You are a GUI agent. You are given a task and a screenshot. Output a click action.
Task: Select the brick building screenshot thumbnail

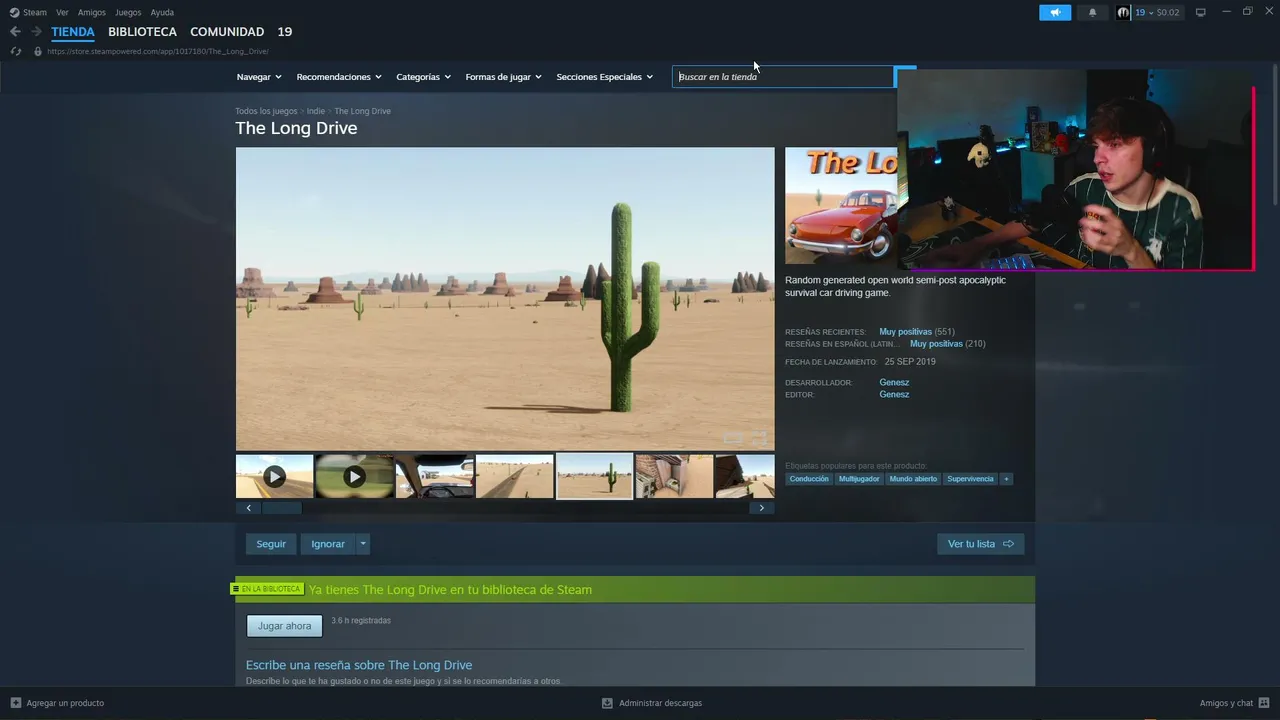click(x=674, y=477)
